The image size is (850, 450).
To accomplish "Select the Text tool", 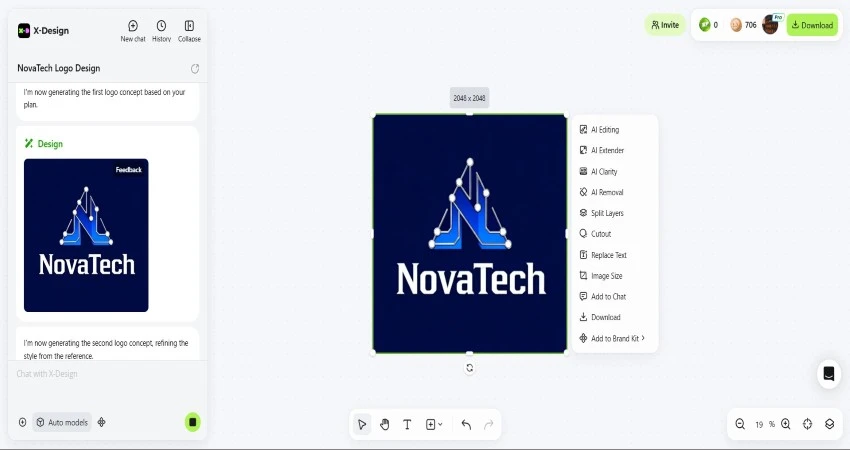I will pos(407,425).
